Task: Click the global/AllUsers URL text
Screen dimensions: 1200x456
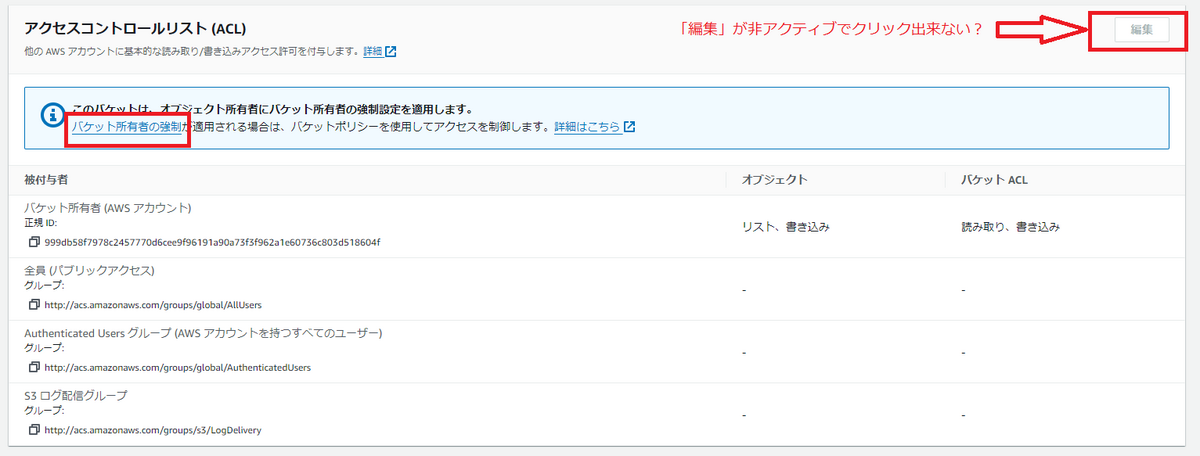Action: pos(153,304)
